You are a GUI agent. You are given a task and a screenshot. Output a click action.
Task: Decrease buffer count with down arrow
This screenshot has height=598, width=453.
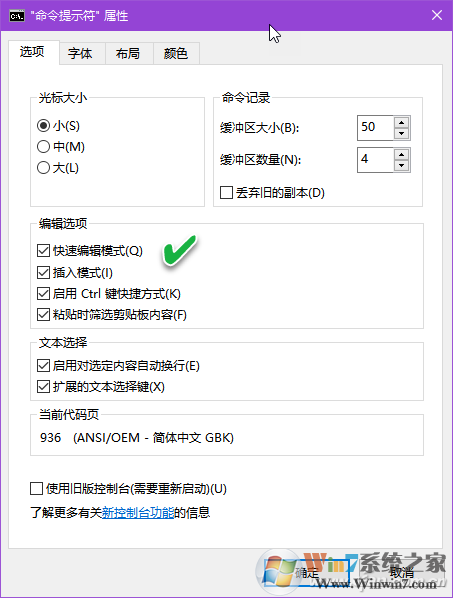(x=402, y=166)
